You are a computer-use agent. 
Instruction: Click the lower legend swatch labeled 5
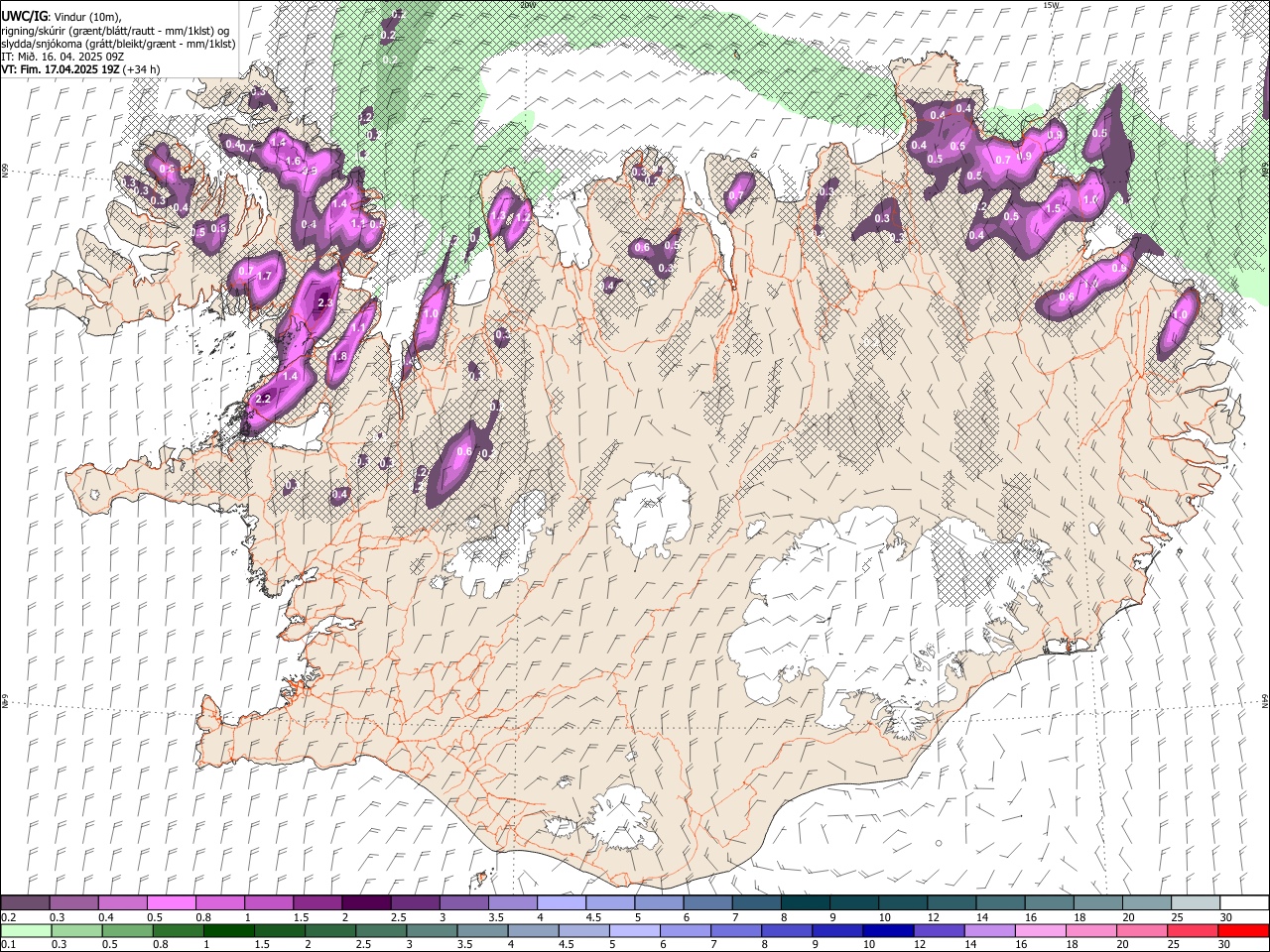coord(635,930)
